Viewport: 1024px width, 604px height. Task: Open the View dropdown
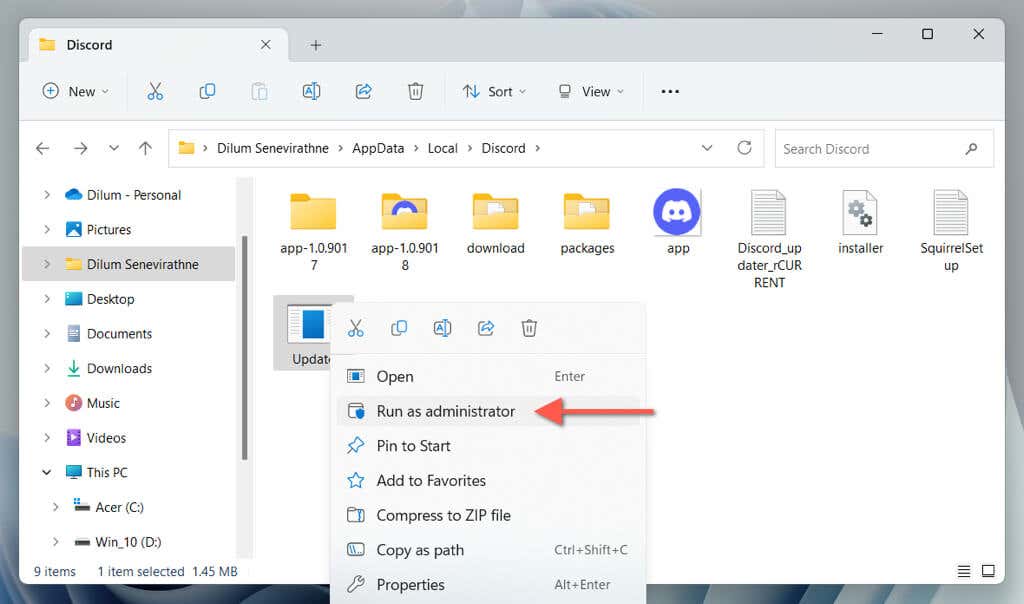coord(590,91)
